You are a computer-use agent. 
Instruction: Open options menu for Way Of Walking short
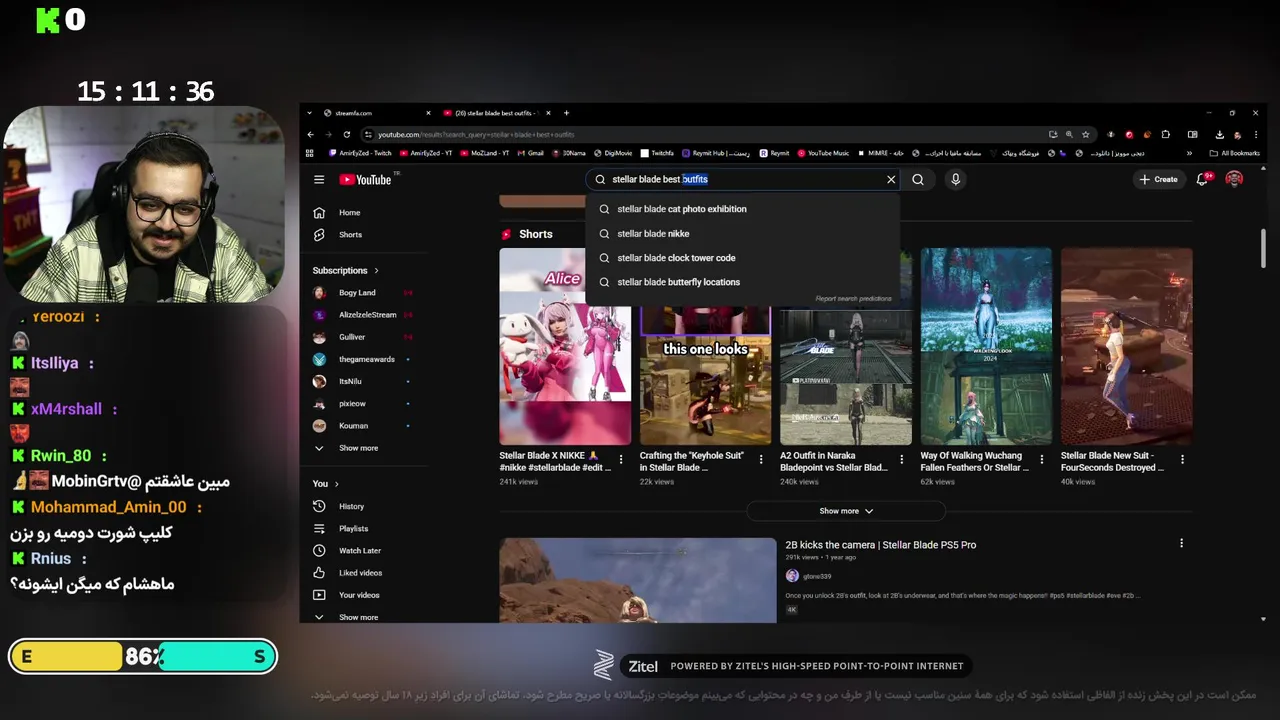click(1042, 460)
